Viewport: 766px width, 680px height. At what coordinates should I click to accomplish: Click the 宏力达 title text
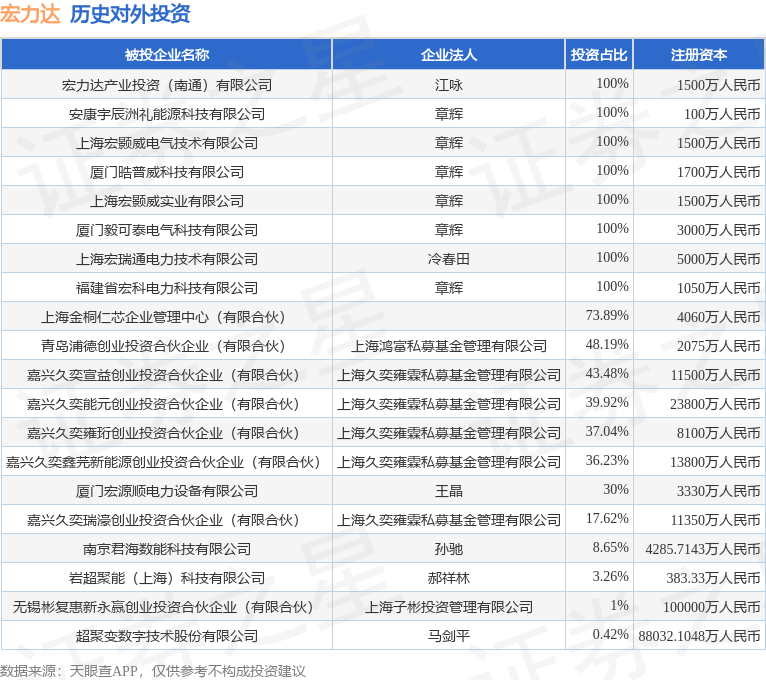pyautogui.click(x=30, y=14)
